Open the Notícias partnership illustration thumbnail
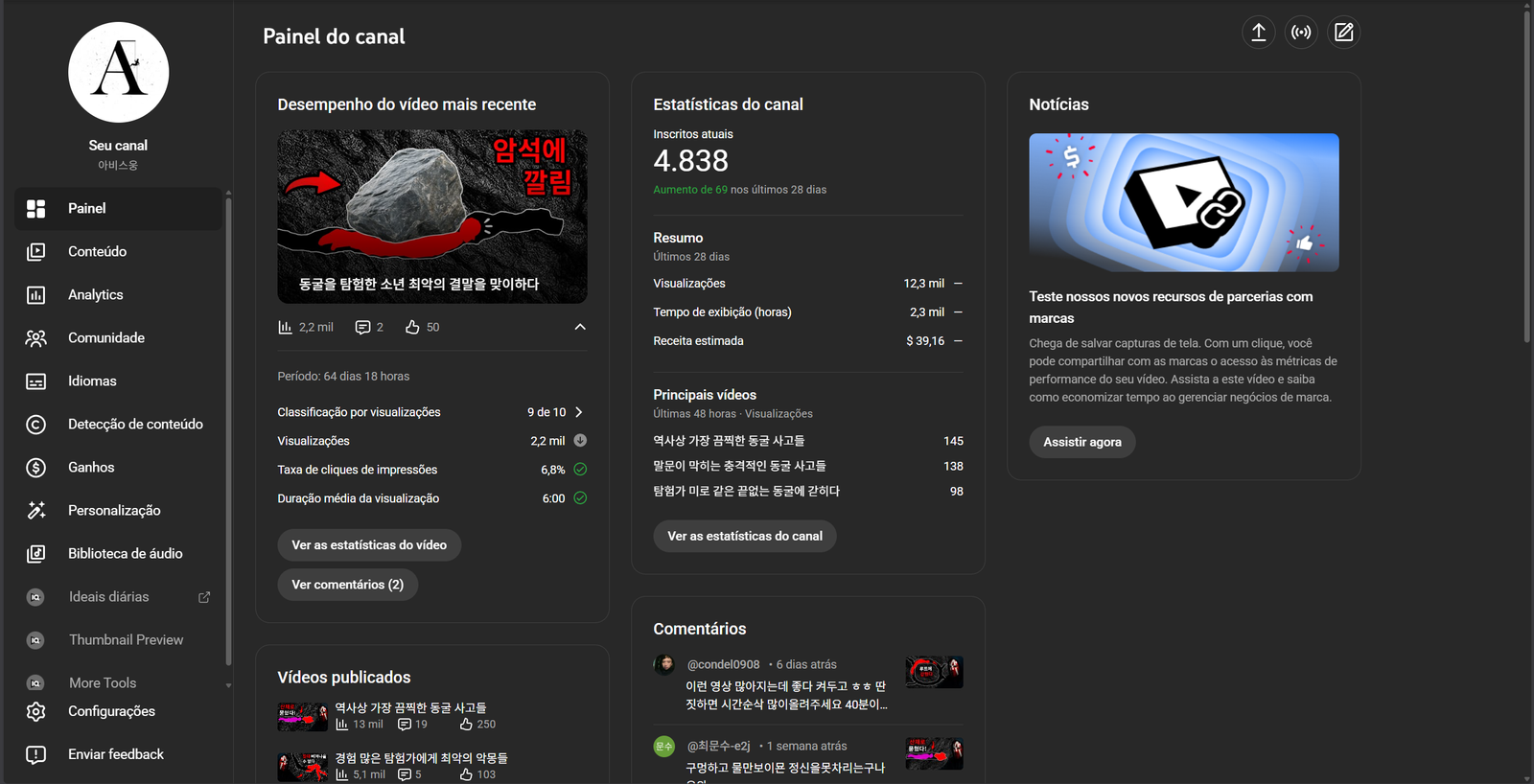This screenshot has width=1534, height=784. (1184, 202)
